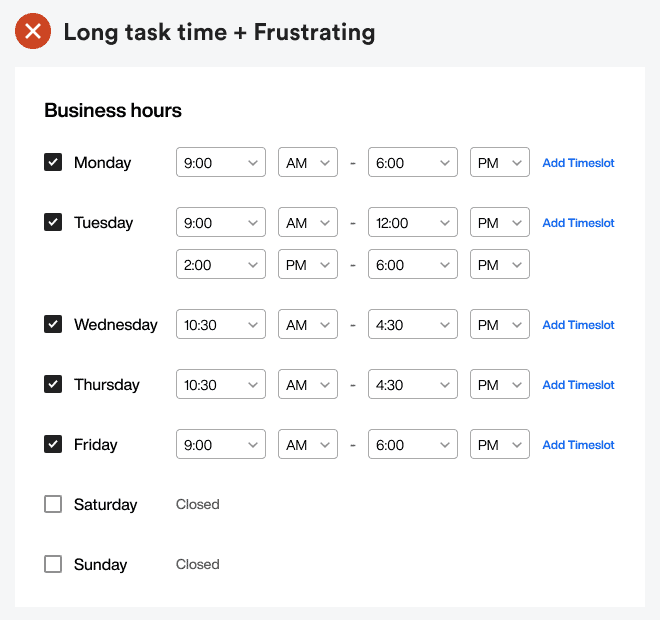Enable the Saturday checkbox

point(53,504)
